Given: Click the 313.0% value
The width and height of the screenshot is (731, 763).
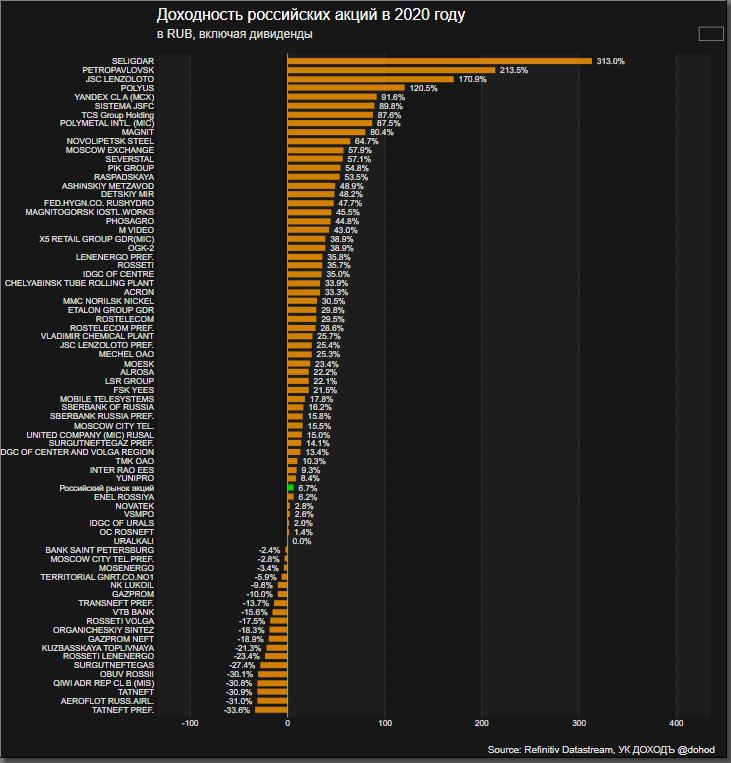Looking at the screenshot, I should click(x=610, y=61).
